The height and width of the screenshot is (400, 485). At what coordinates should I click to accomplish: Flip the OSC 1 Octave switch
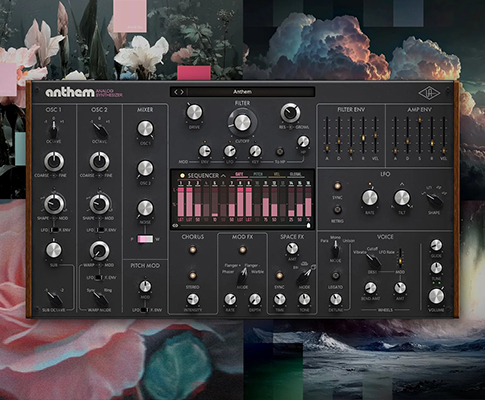click(53, 129)
